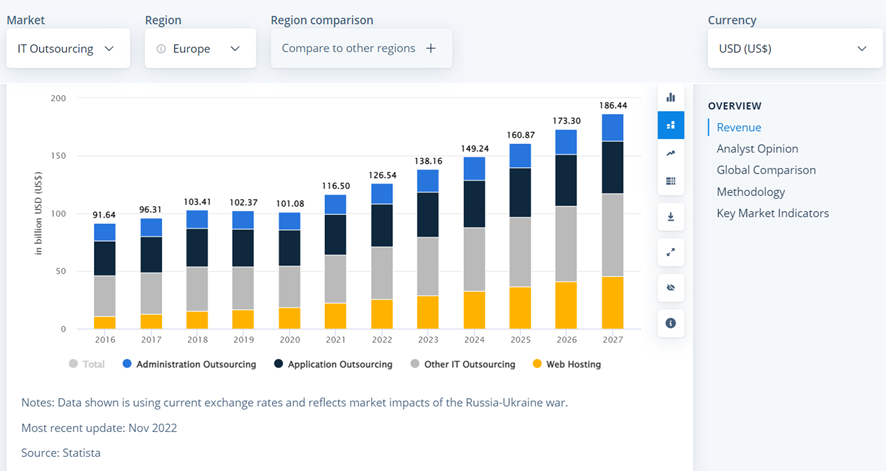Switch to bar chart view icon
This screenshot has width=886, height=471.
coord(671,97)
